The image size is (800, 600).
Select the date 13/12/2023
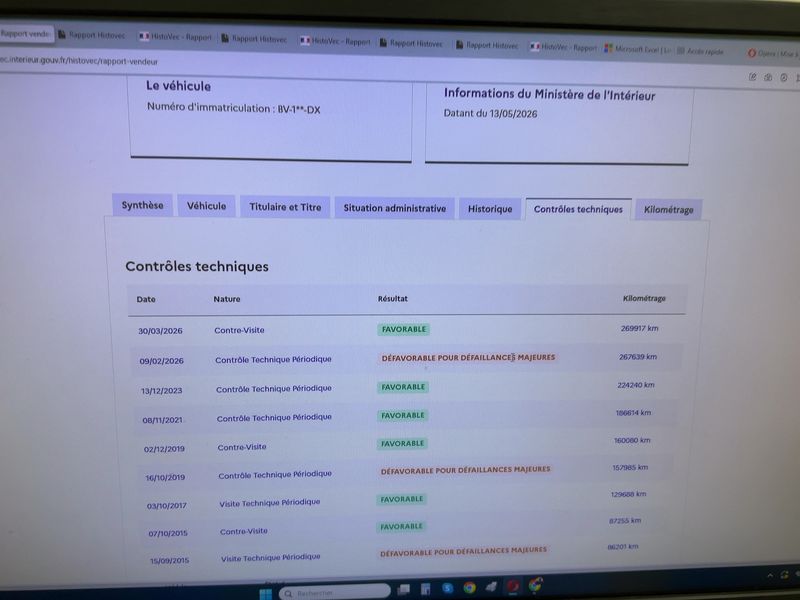click(x=161, y=391)
